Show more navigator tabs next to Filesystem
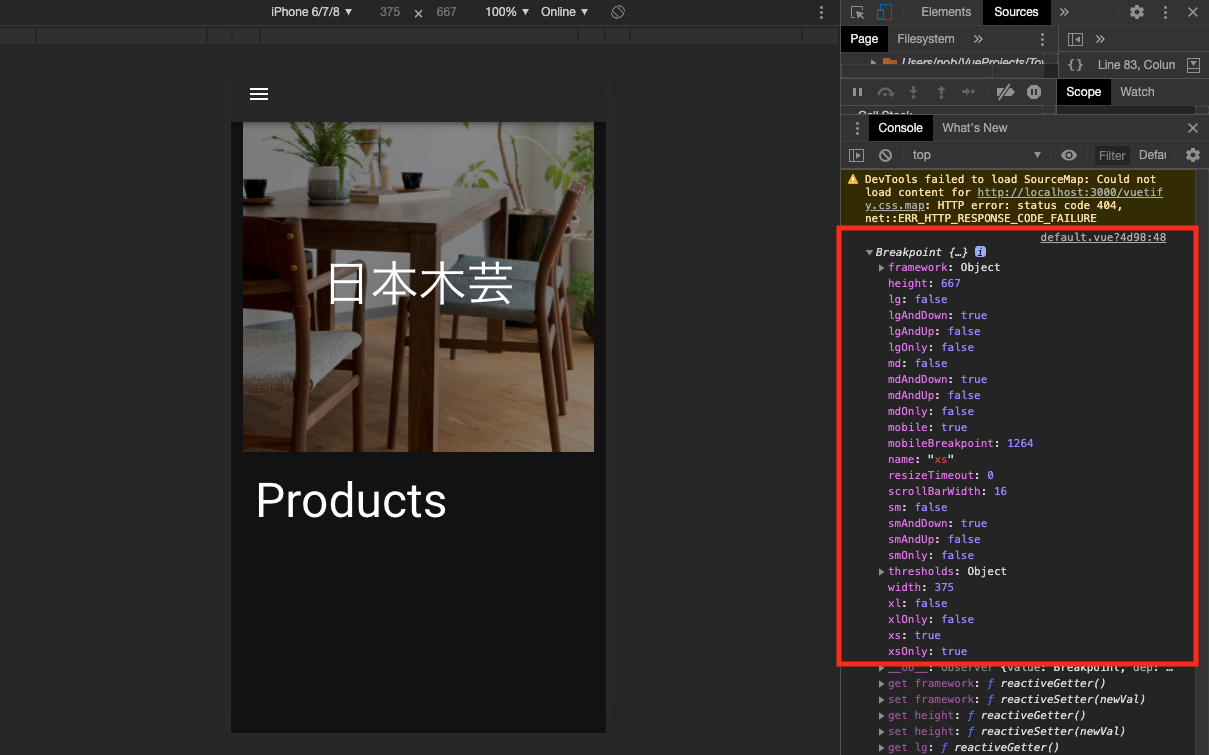The width and height of the screenshot is (1209, 755). (x=978, y=39)
